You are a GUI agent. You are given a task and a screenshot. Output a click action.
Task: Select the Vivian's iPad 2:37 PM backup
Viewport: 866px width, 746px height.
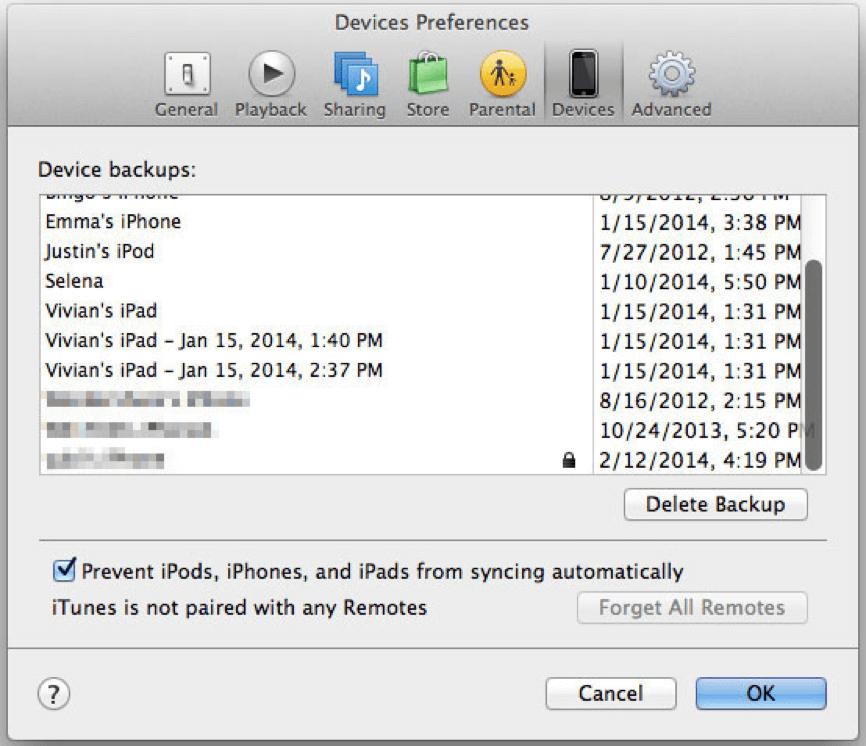[200, 370]
